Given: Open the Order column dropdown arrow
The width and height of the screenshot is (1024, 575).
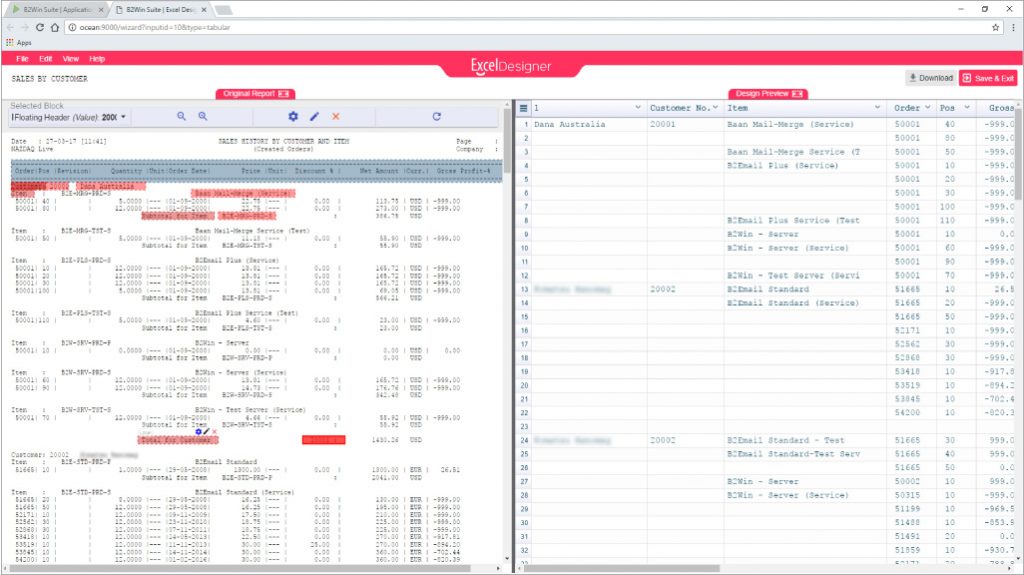Looking at the screenshot, I should pyautogui.click(x=927, y=107).
